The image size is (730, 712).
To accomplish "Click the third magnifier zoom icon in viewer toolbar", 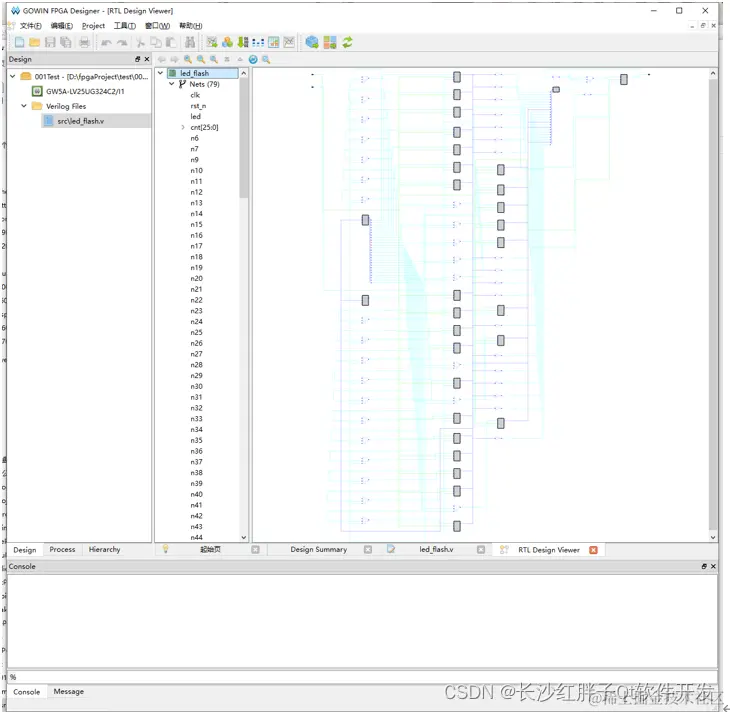I will click(x=214, y=59).
